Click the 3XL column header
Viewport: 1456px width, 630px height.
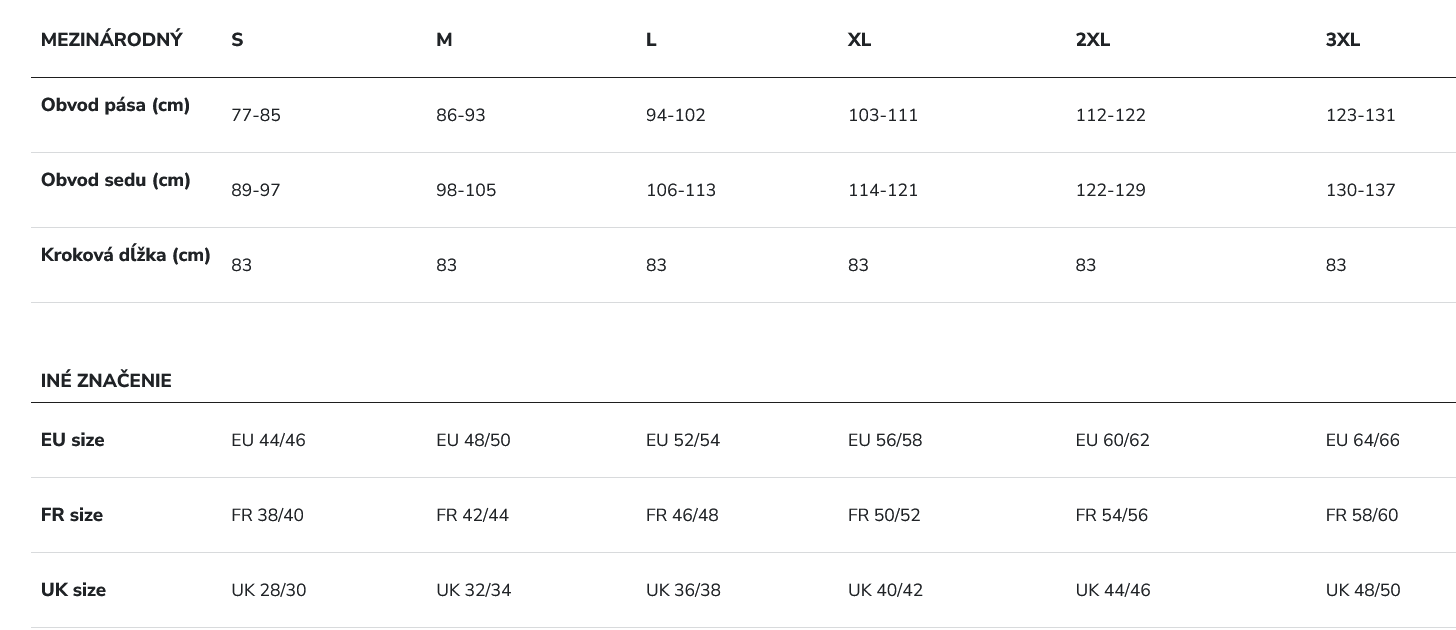pyautogui.click(x=1343, y=40)
